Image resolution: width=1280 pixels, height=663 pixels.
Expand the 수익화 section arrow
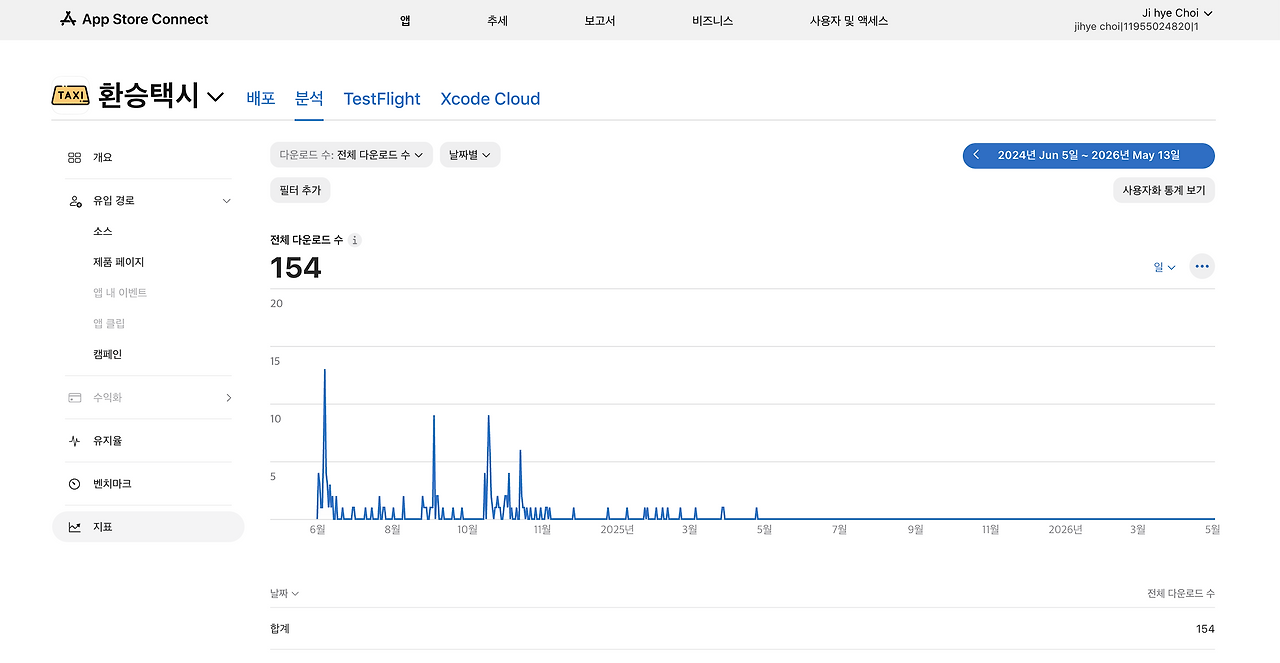228,398
